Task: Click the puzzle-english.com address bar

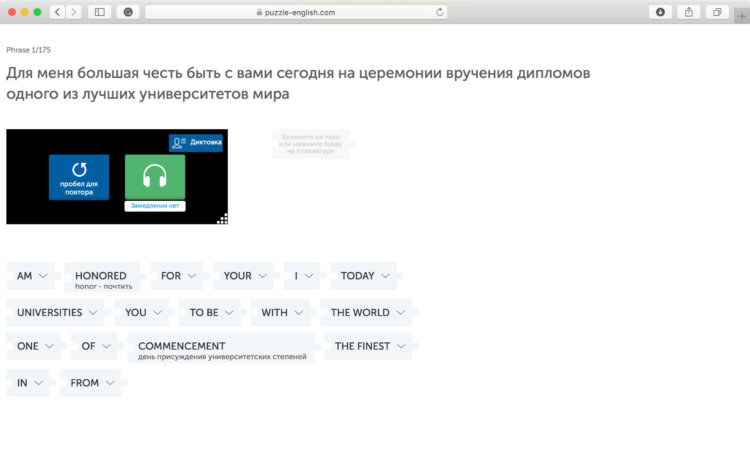Action: [296, 12]
